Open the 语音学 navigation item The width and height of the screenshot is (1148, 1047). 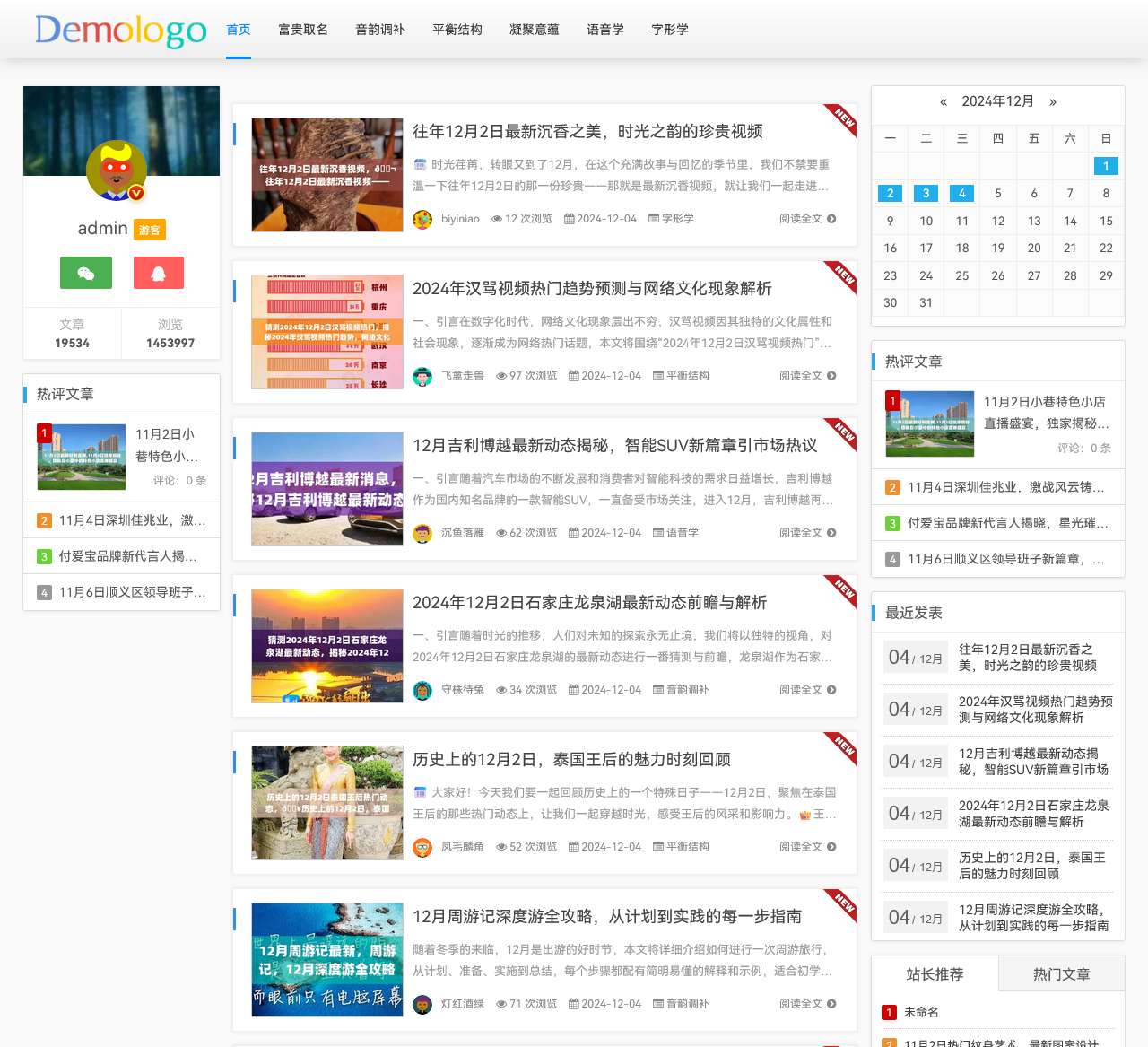coord(604,30)
